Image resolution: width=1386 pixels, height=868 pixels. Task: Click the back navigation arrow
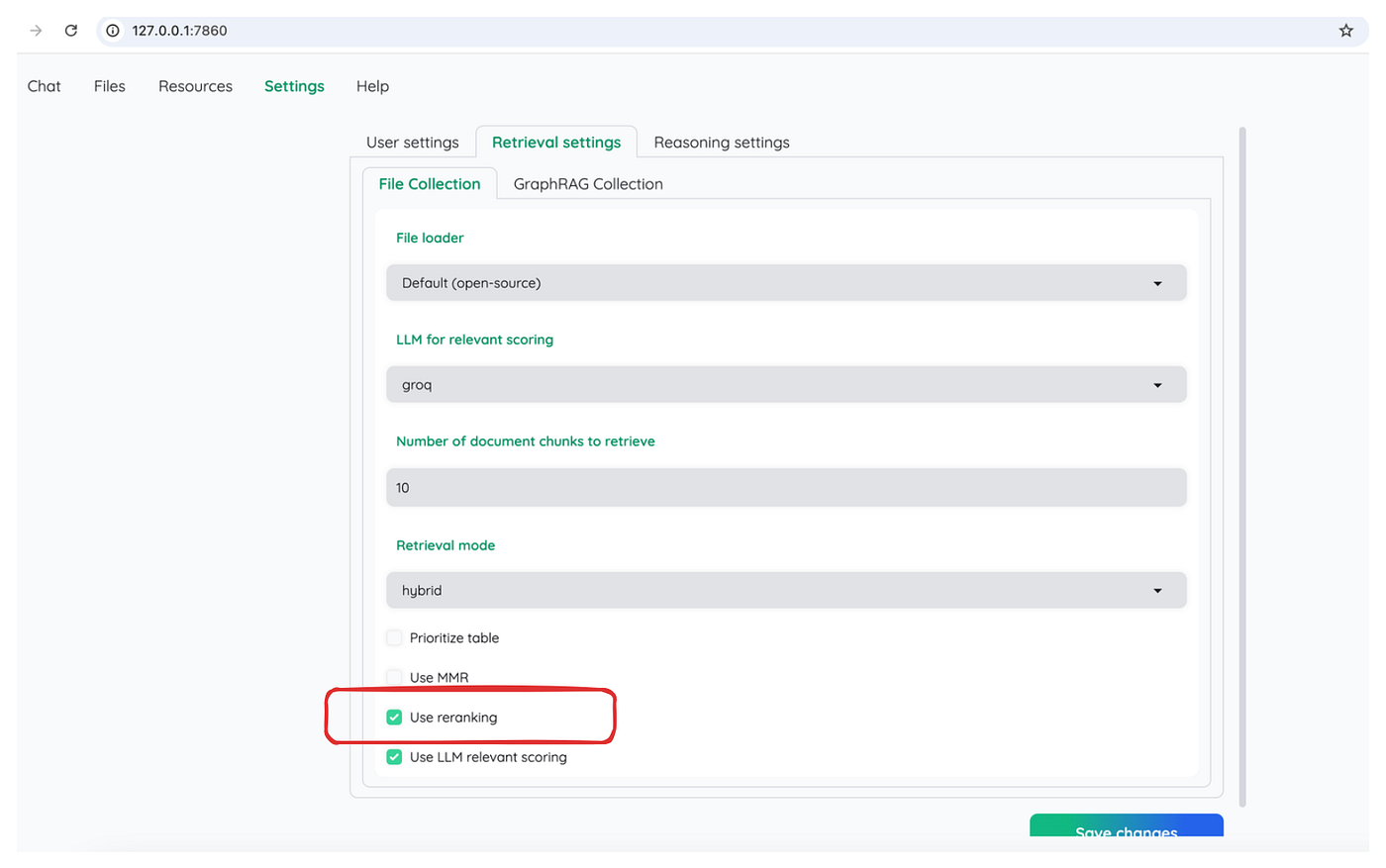35,30
